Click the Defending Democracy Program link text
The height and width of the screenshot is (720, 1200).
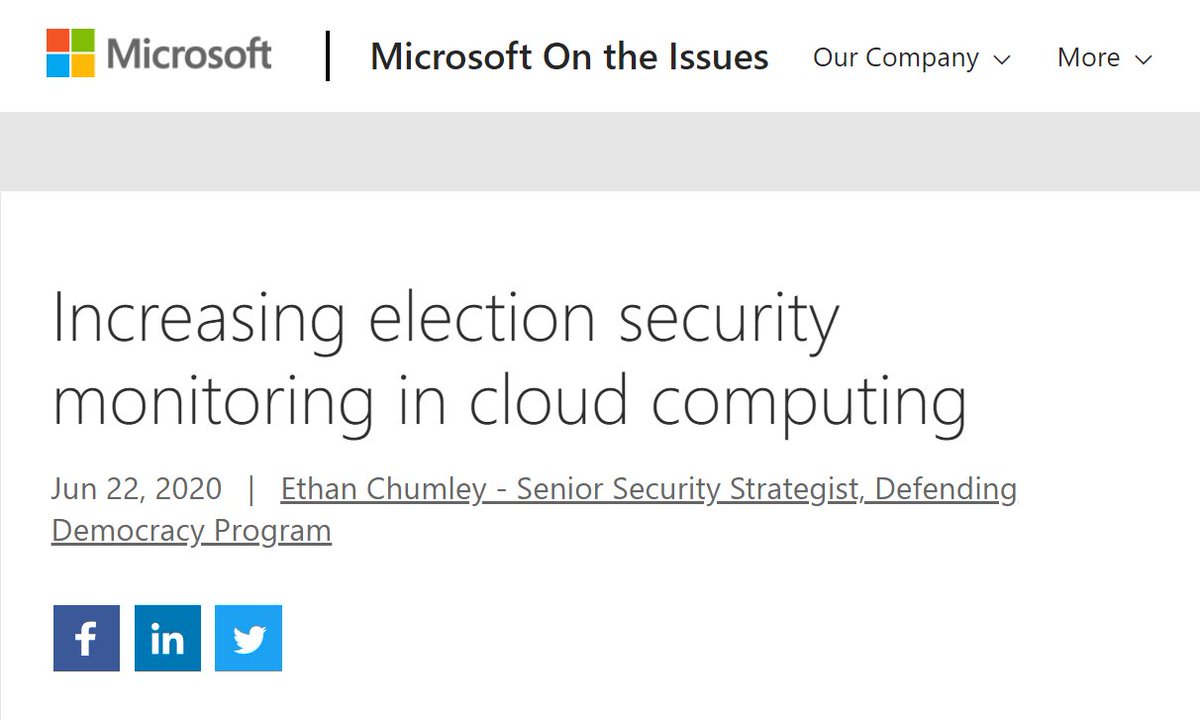coord(191,530)
